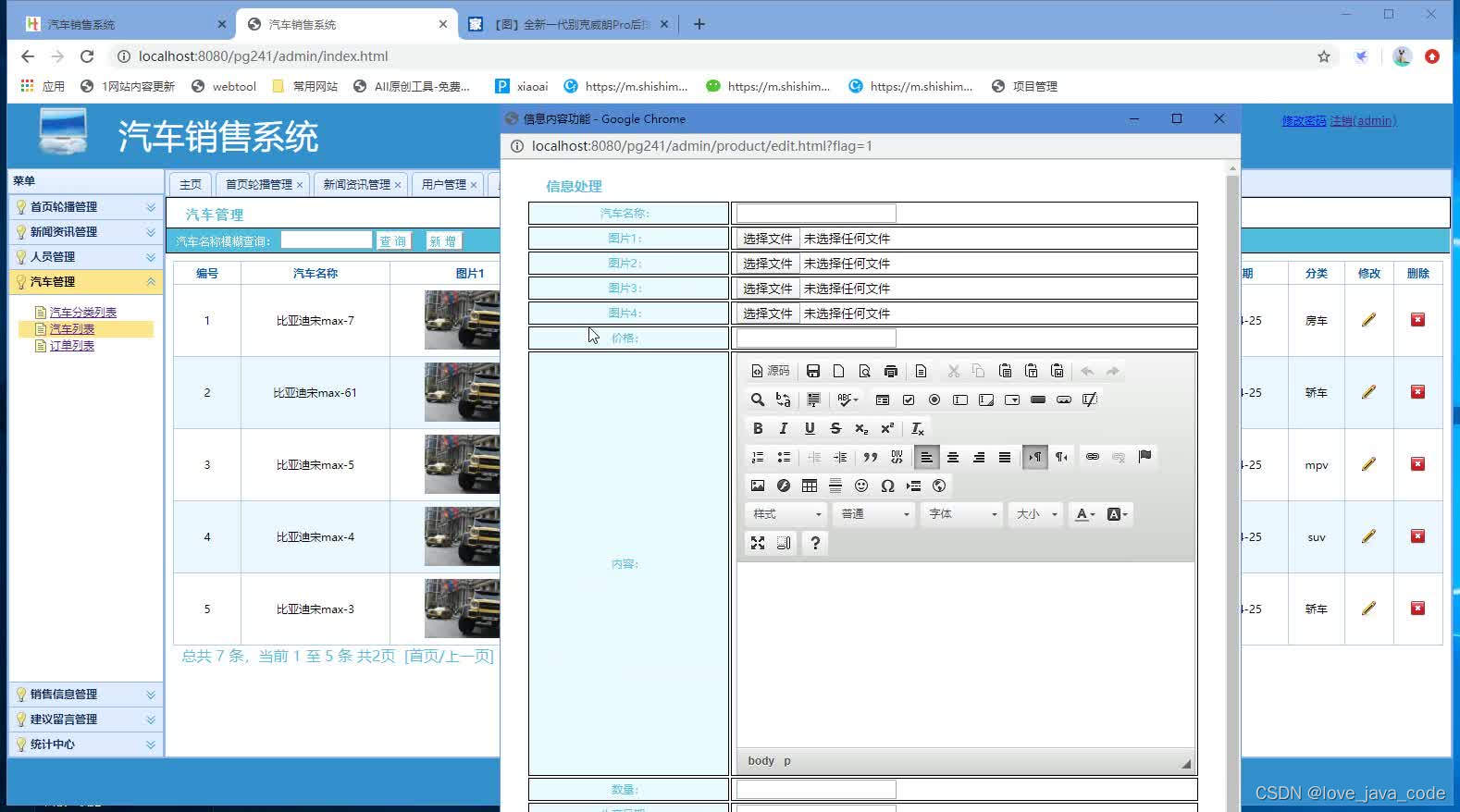Toggle Bold formatting in editor
Viewport: 1460px width, 812px height.
click(758, 428)
